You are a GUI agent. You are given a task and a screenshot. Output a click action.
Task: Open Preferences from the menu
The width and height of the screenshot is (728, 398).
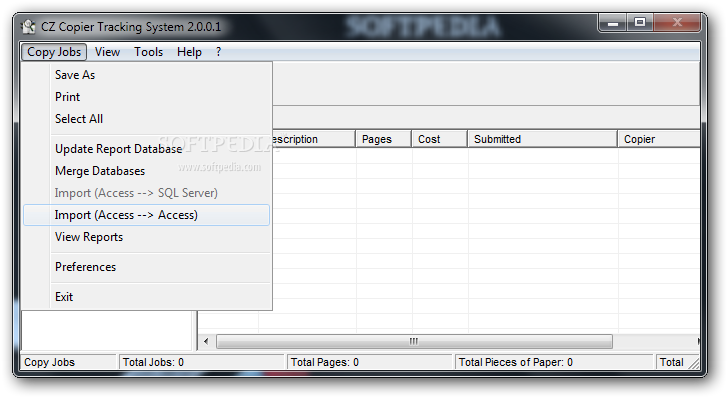(147, 267)
